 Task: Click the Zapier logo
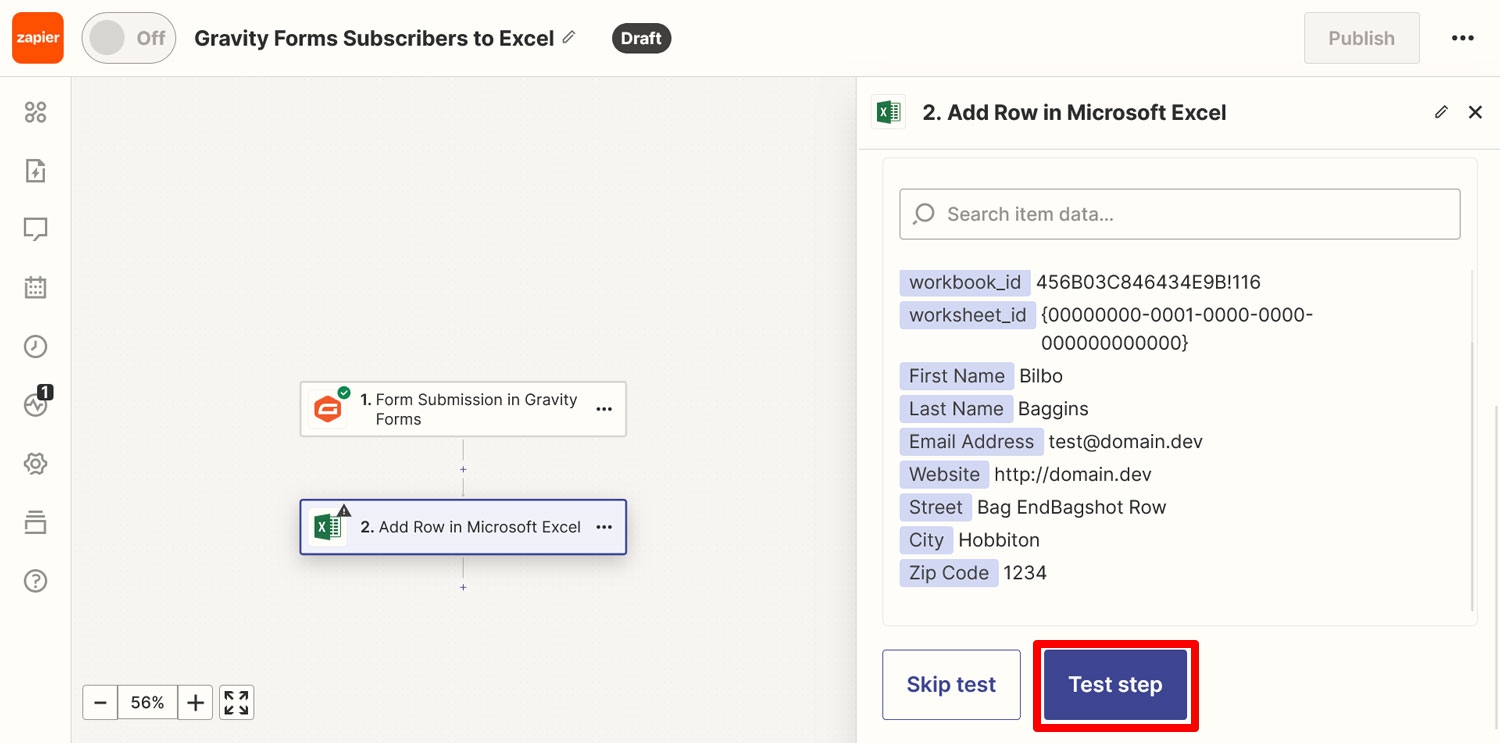pyautogui.click(x=38, y=38)
